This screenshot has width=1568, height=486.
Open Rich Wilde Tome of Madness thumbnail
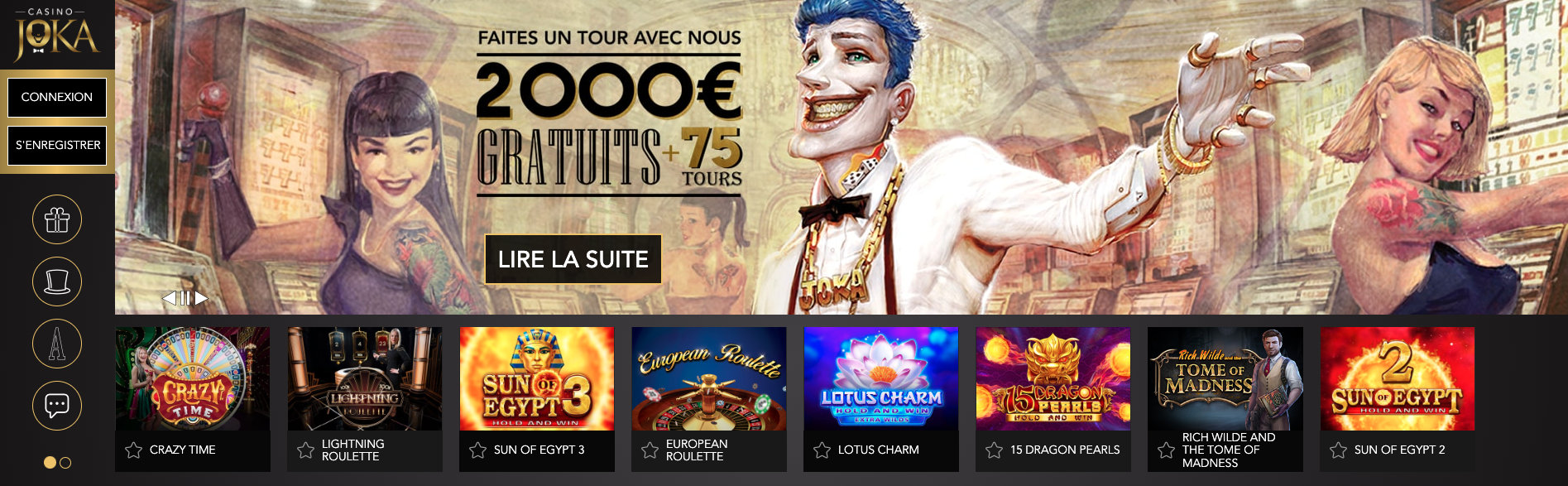[1225, 378]
